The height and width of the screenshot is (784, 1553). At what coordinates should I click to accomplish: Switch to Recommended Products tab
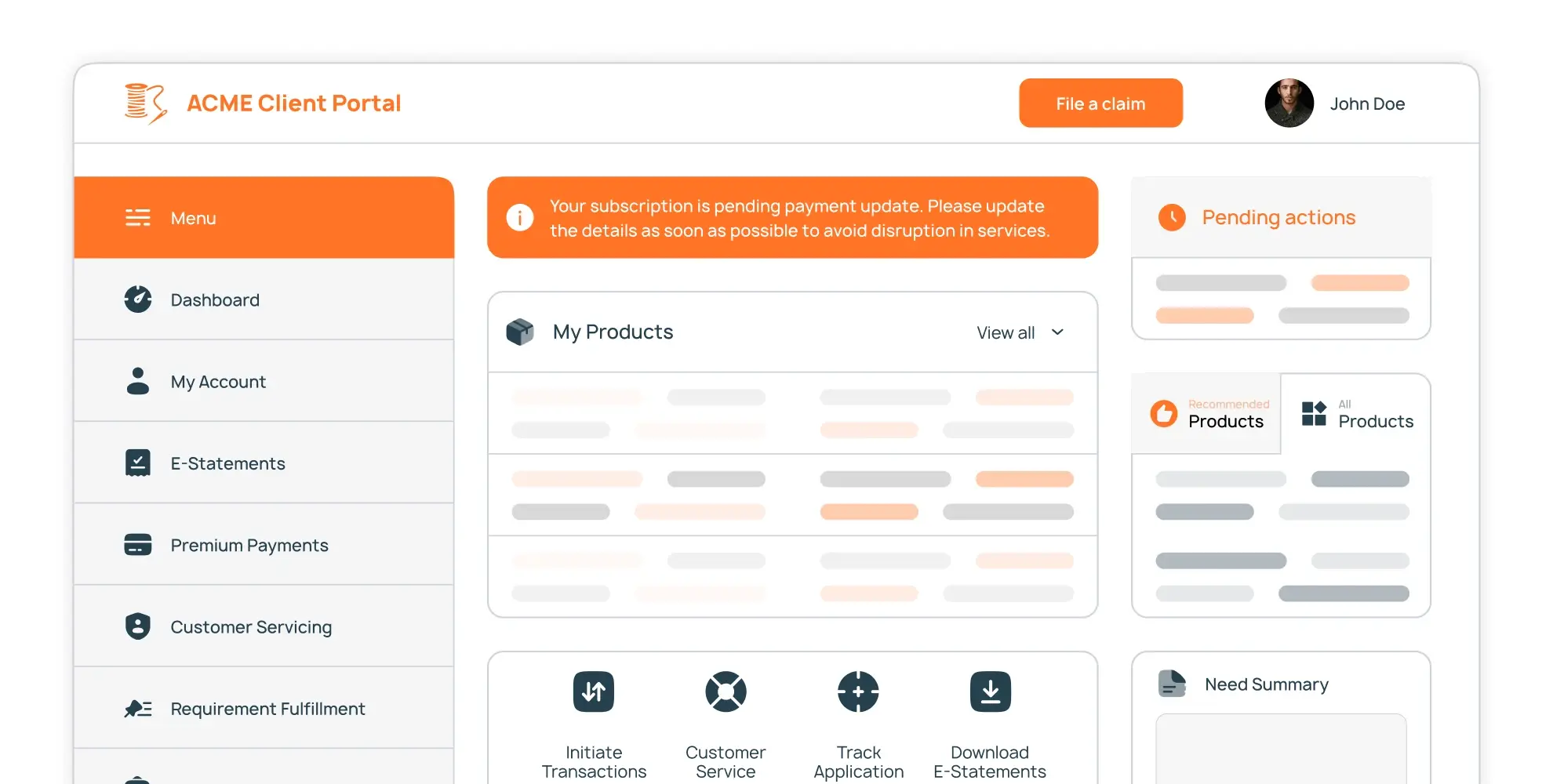pyautogui.click(x=1206, y=413)
